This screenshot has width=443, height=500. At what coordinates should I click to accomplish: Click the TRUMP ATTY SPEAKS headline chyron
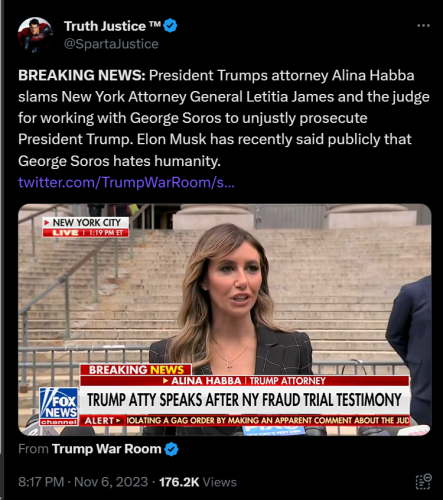[245, 400]
